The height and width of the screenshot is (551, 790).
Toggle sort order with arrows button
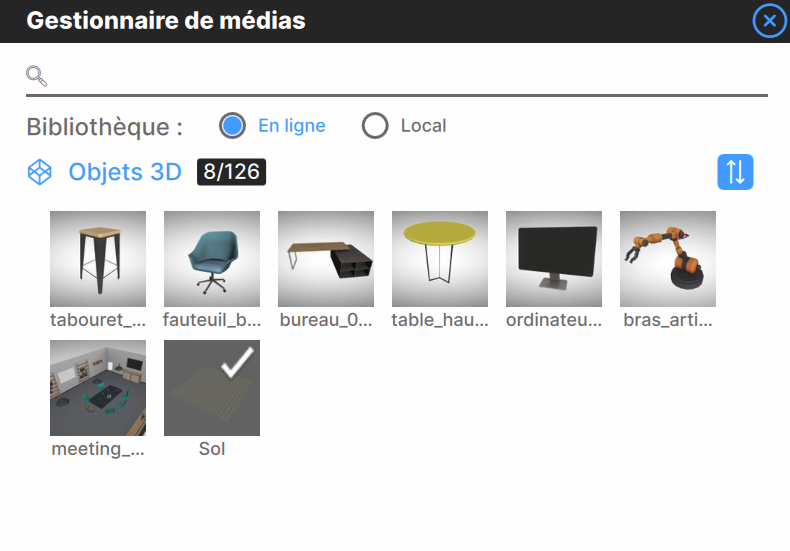click(735, 172)
